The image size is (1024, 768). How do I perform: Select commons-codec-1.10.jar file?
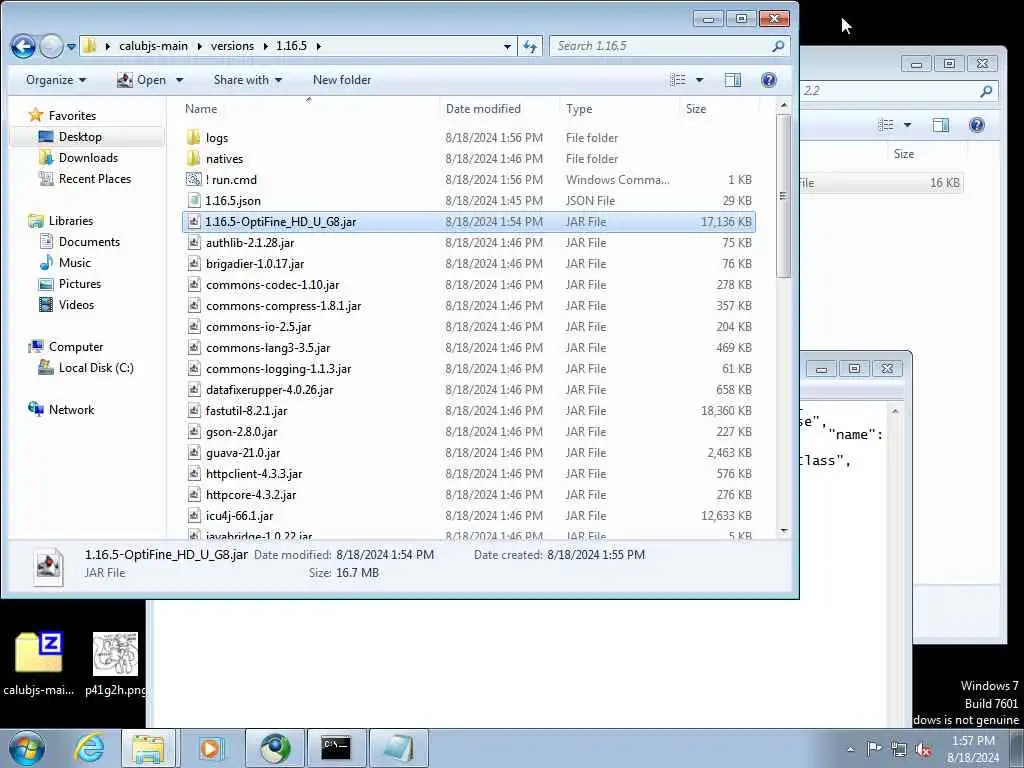[x=468, y=284]
